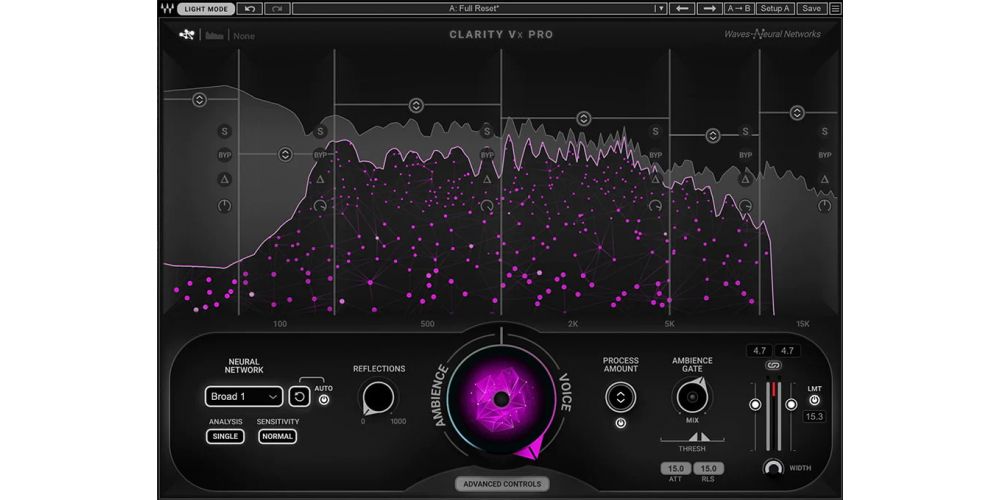
Task: Click band 4 level up/down handle
Action: click(584, 119)
